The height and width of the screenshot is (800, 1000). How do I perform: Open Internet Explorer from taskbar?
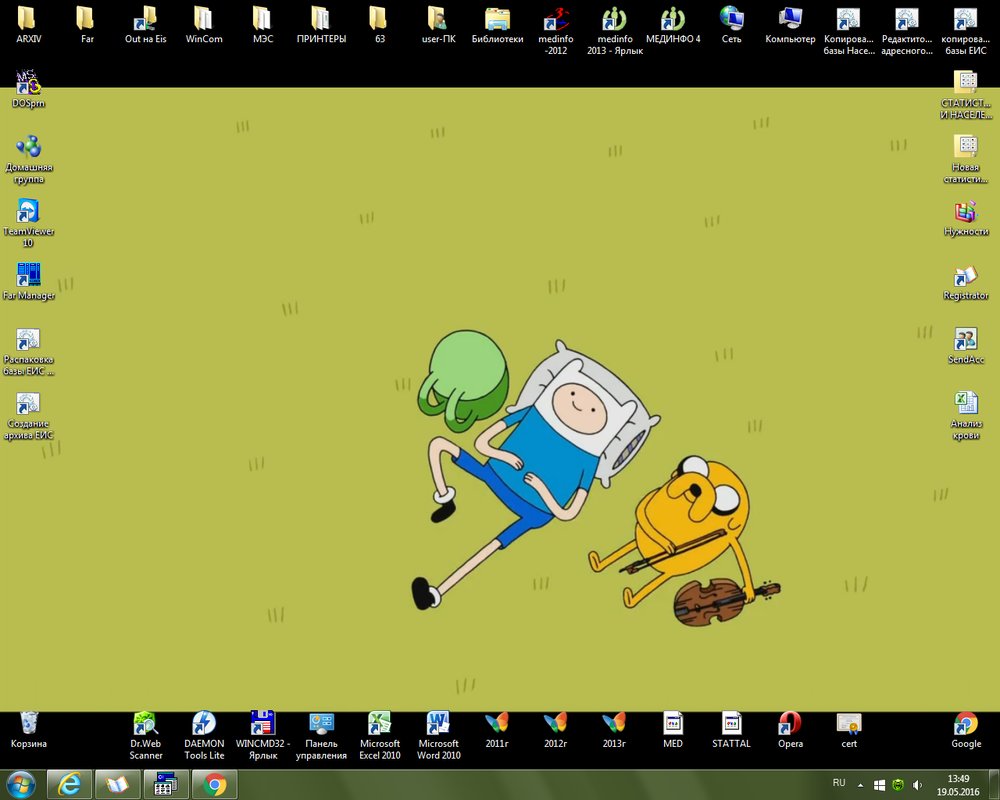(x=69, y=784)
